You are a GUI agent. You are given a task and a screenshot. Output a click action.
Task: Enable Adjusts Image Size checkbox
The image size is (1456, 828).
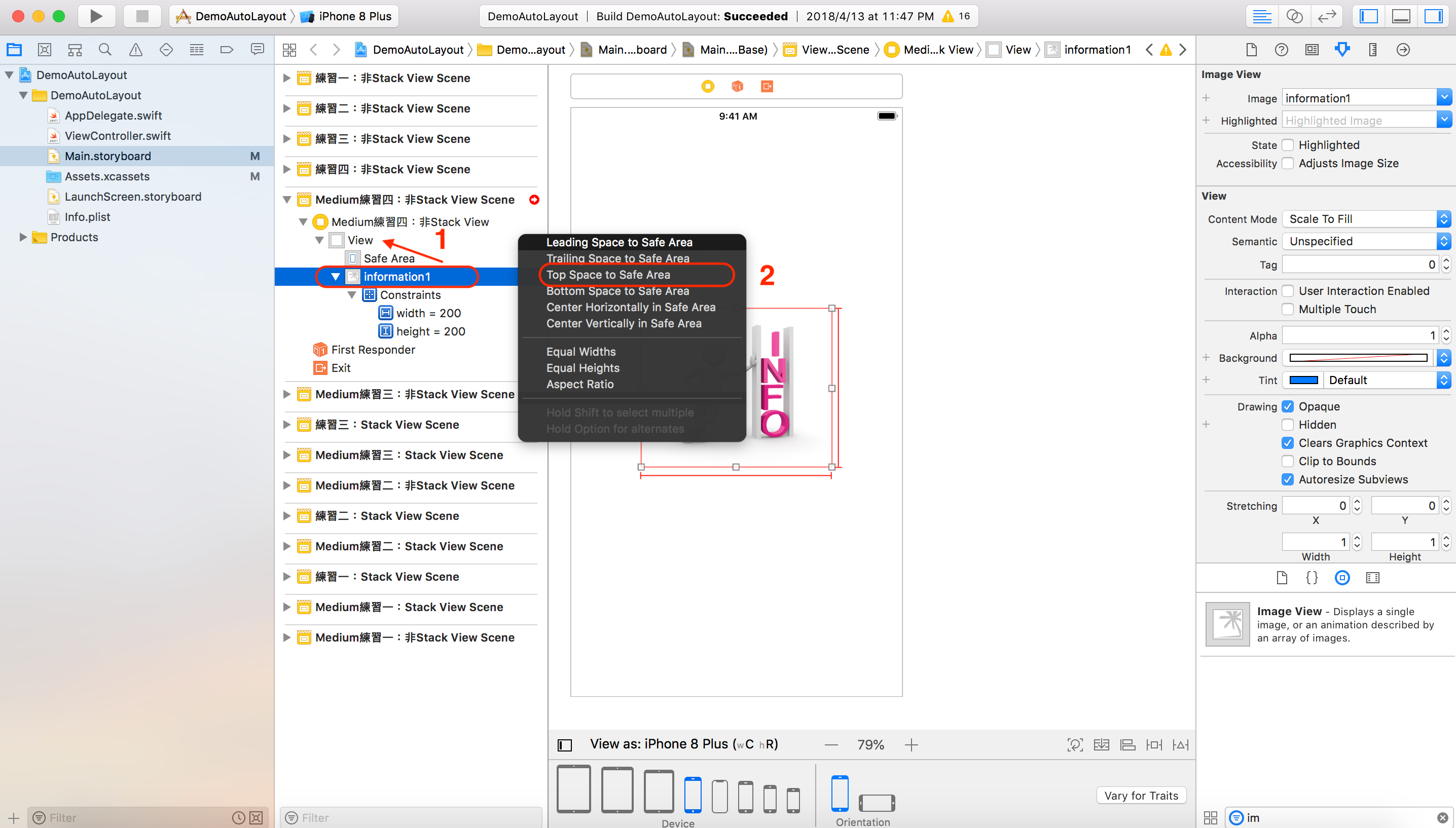click(x=1288, y=163)
